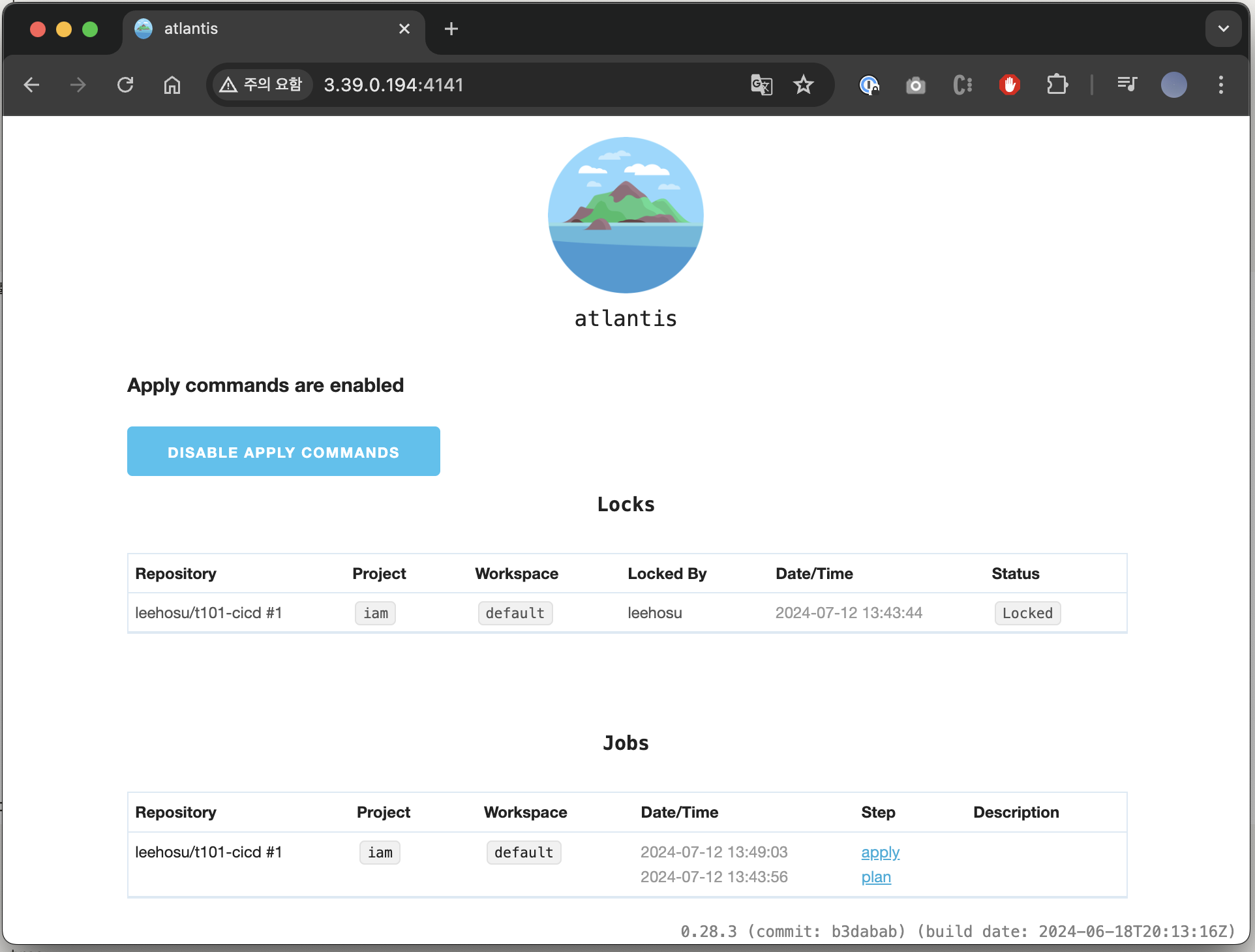Viewport: 1255px width, 952px height.
Task: Open the leehosu/t101-cicd #1 lock row
Action: (208, 613)
